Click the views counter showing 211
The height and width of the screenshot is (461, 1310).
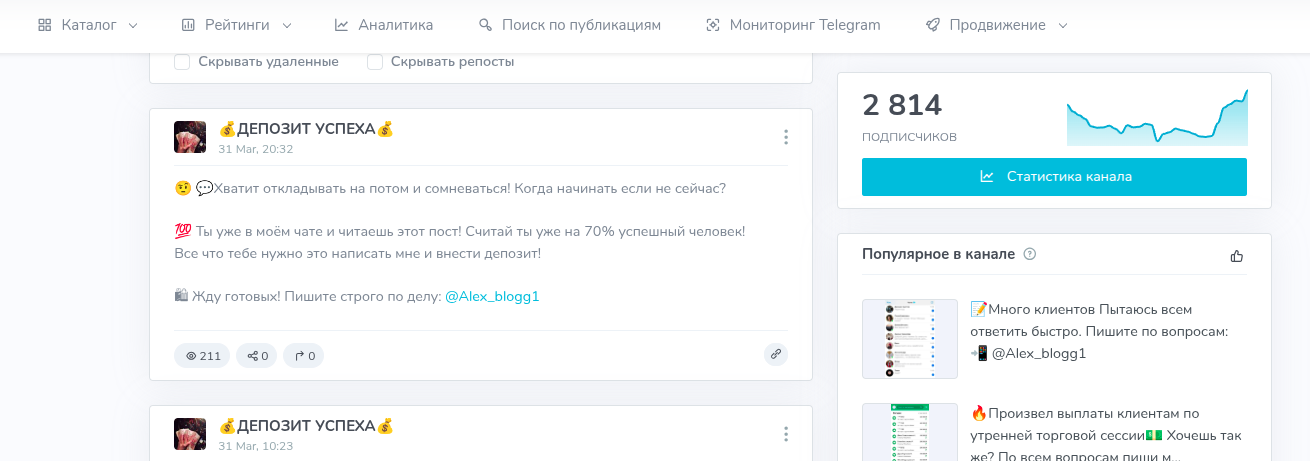[x=202, y=356]
